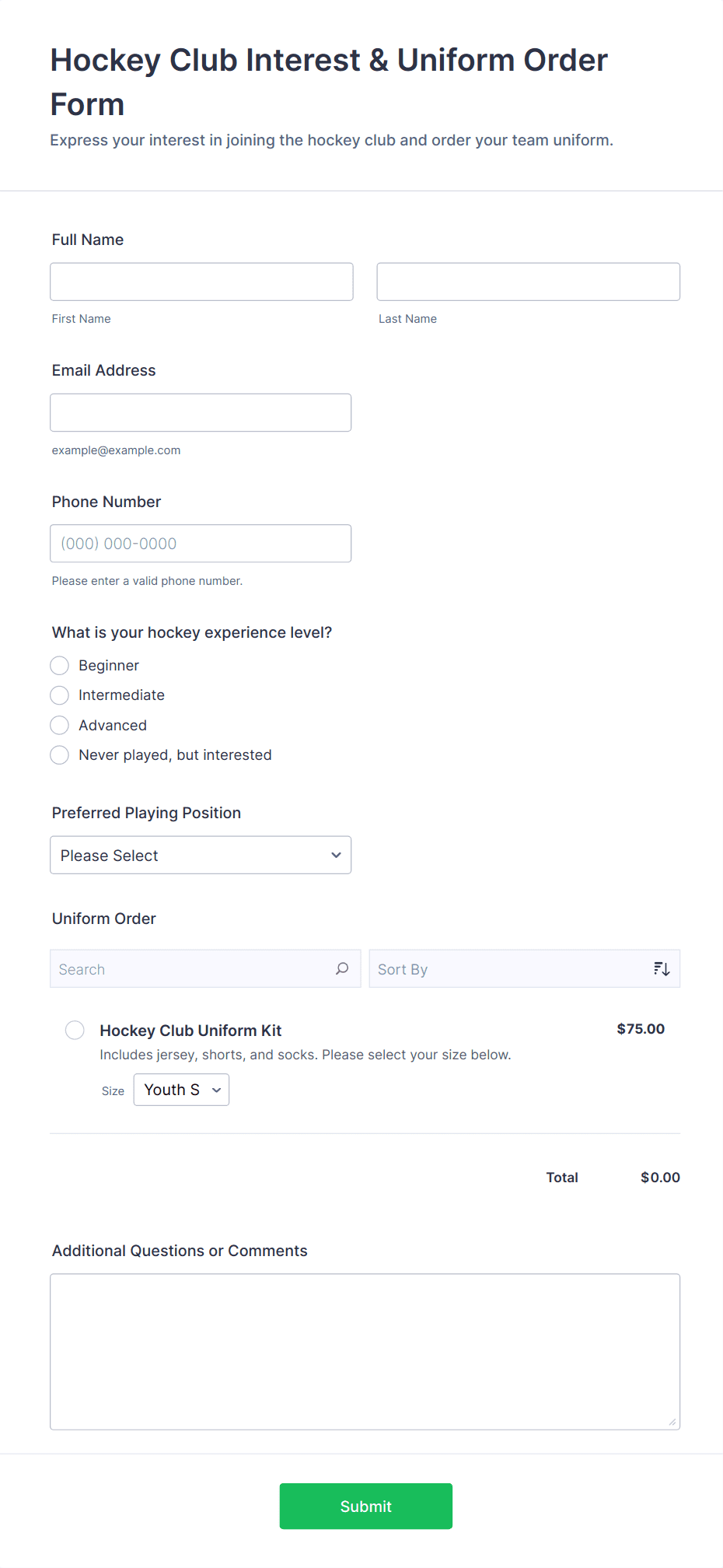Click the sort icon in the Sort By field
This screenshot has height=1568, width=723.
click(661, 968)
